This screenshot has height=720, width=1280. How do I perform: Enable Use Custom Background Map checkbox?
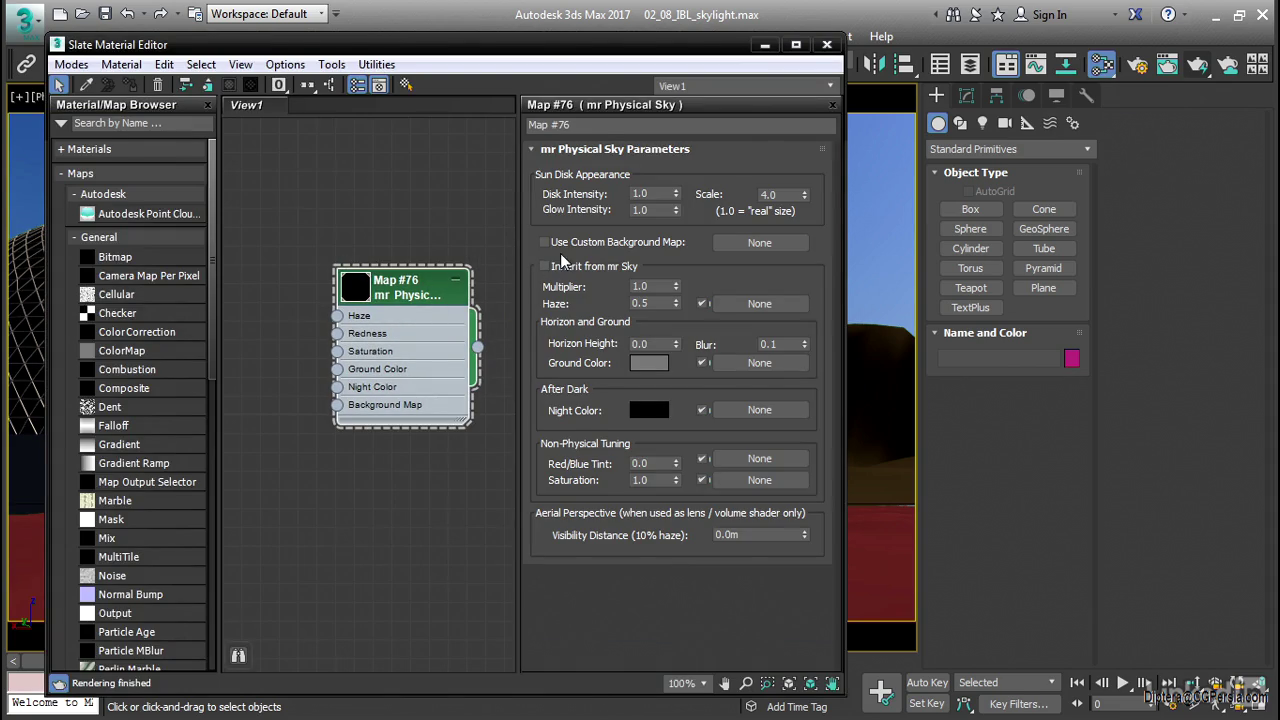click(x=544, y=242)
